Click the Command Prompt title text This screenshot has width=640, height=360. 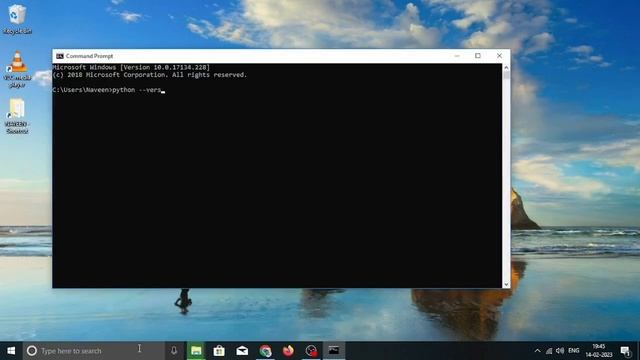pos(89,56)
